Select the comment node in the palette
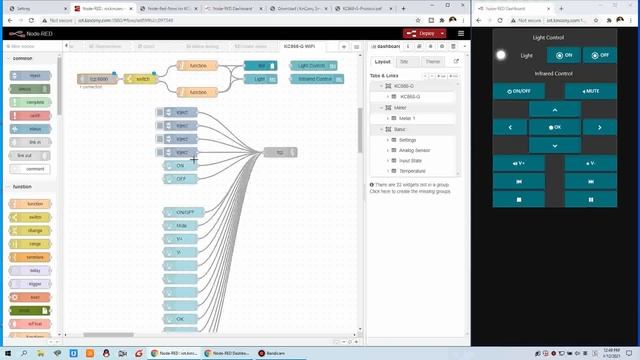640x360 pixels. 30,169
